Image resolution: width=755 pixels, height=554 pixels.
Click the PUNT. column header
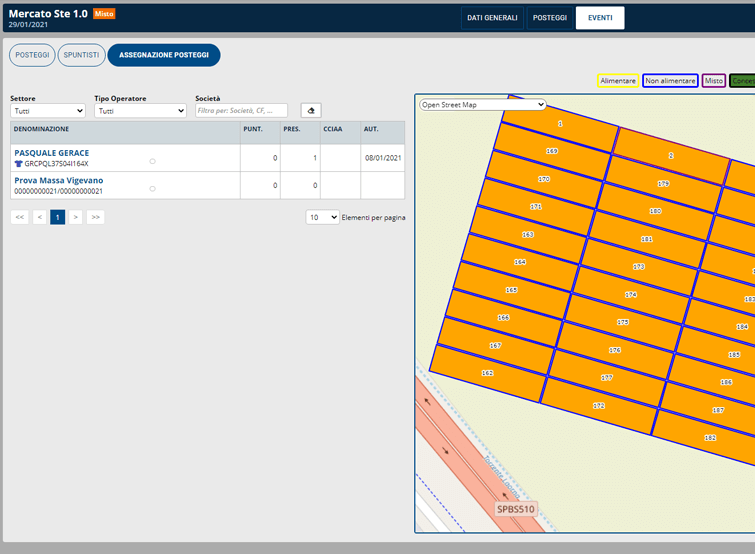coord(260,132)
